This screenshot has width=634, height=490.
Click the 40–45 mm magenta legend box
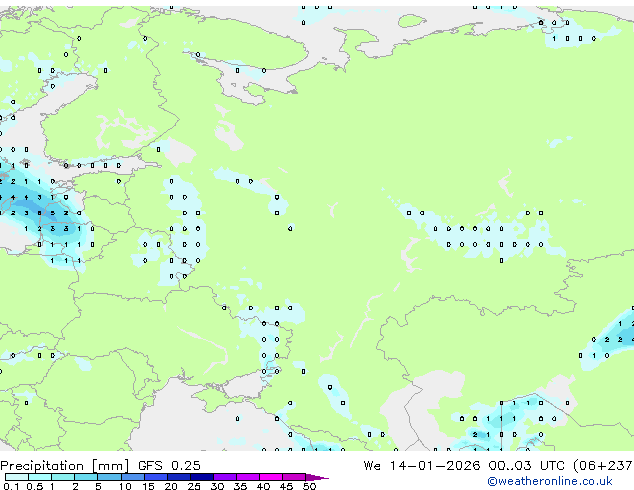(271, 477)
